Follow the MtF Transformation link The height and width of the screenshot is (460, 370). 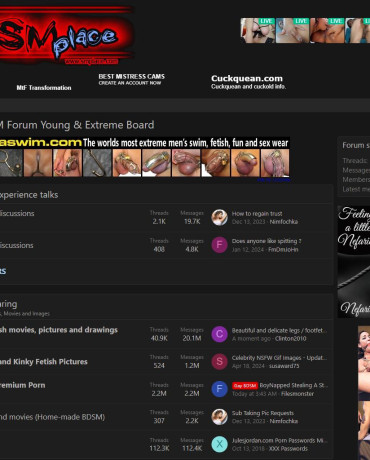(x=44, y=88)
